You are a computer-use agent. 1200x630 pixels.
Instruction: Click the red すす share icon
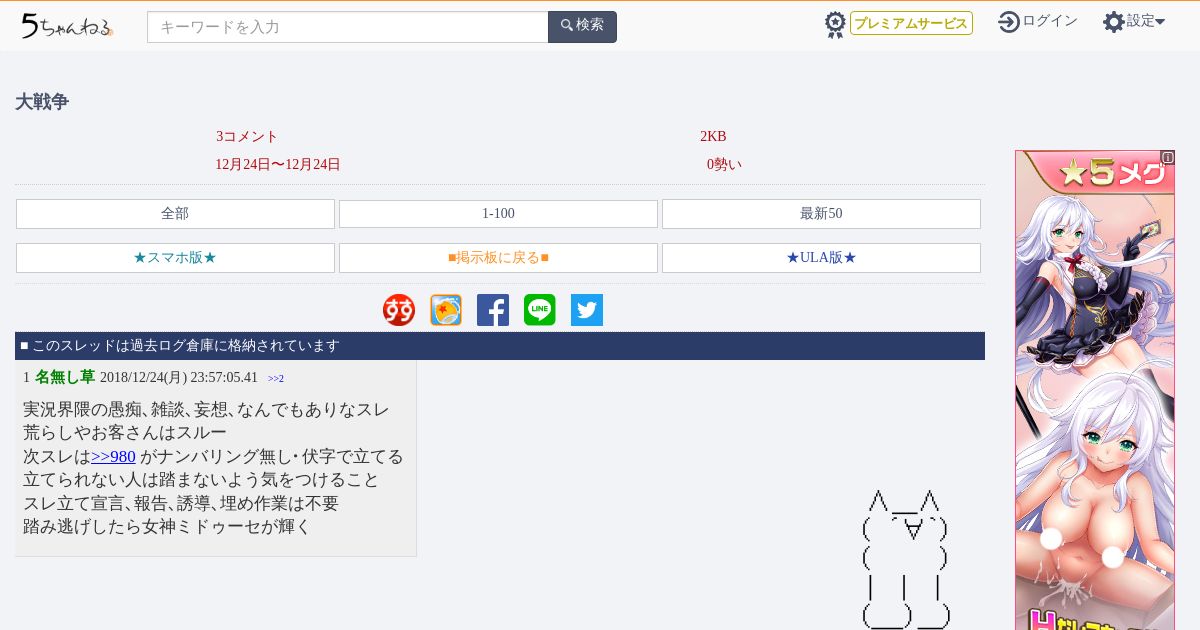[x=399, y=310]
